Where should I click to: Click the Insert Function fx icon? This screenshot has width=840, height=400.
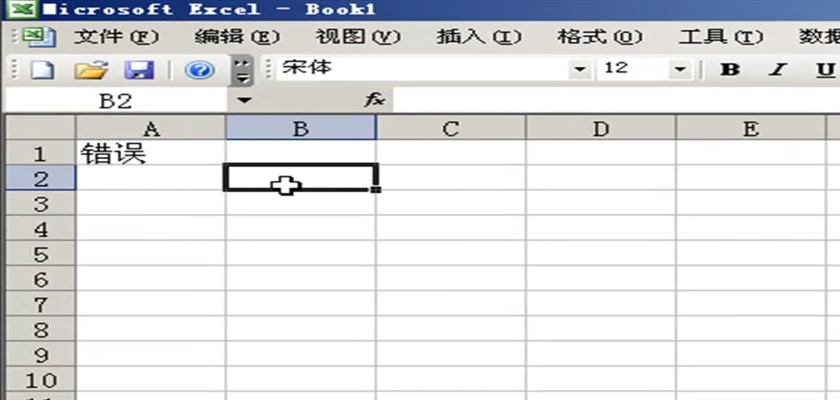tap(374, 101)
